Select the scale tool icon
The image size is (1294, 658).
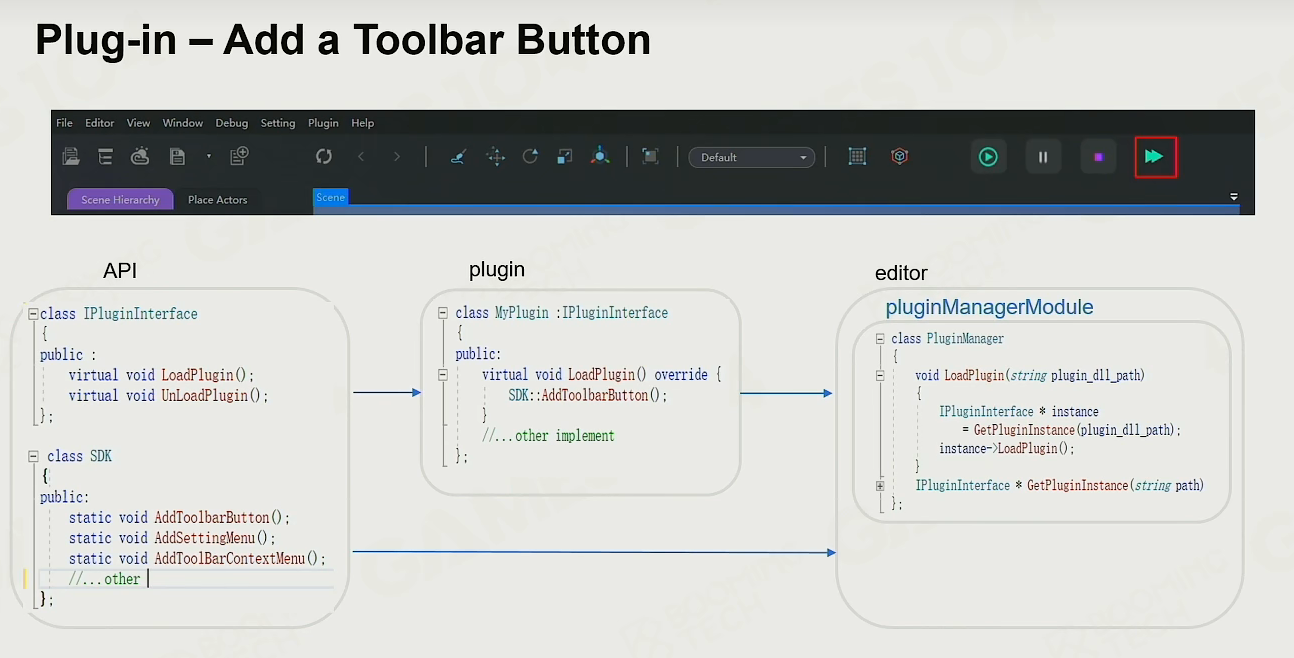click(x=565, y=156)
